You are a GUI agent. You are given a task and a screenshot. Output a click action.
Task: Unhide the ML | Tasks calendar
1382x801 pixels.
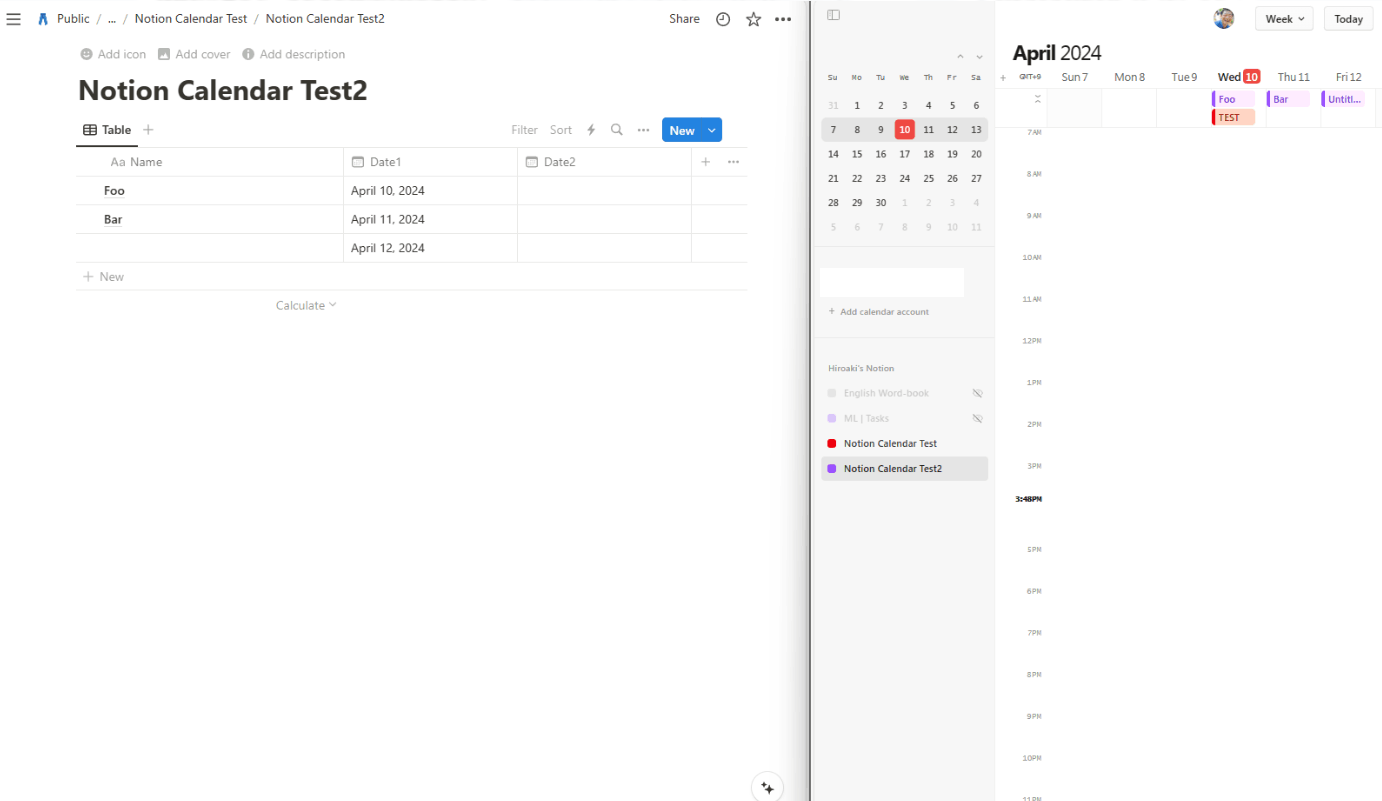[977, 418]
